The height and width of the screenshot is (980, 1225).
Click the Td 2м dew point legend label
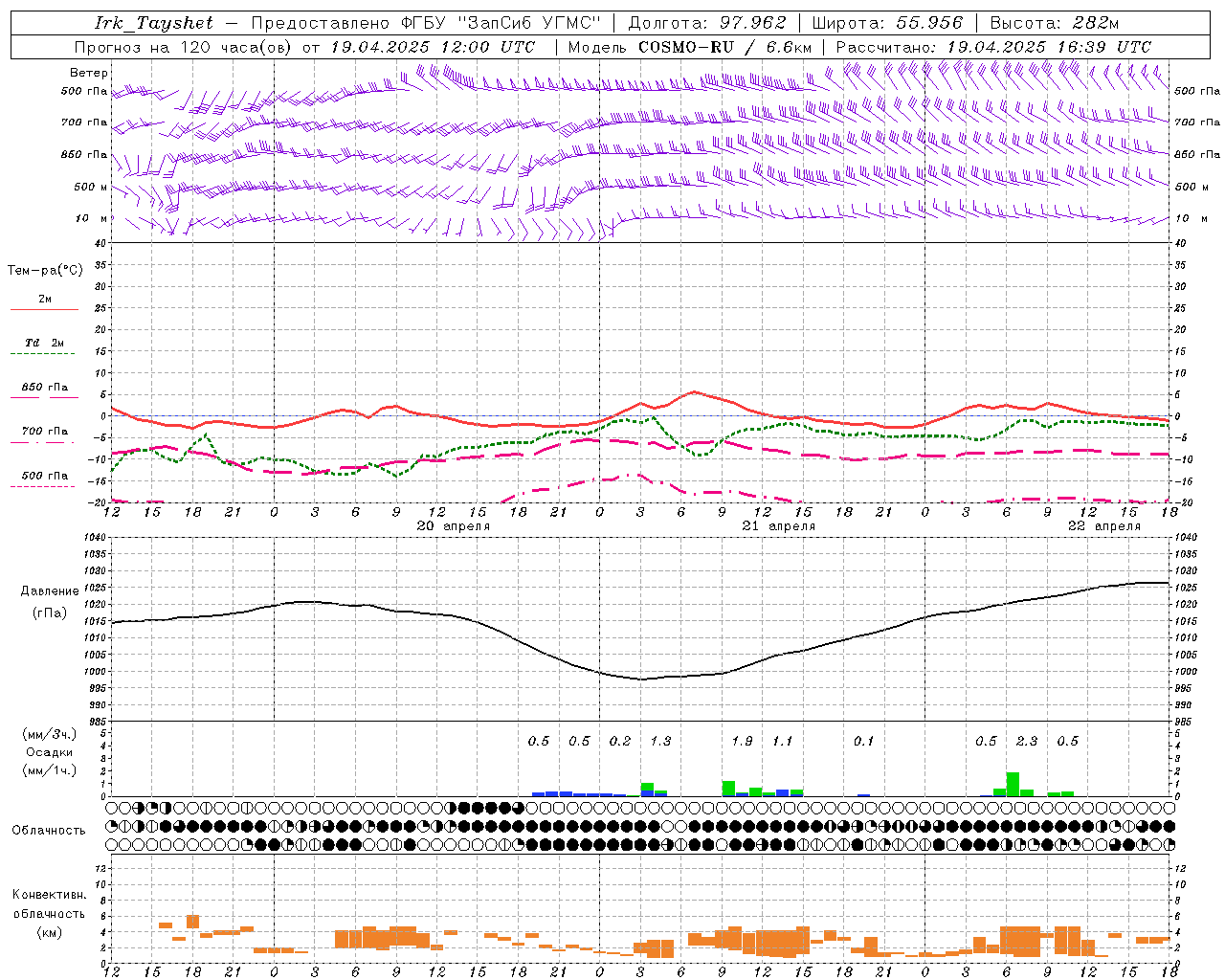[44, 343]
